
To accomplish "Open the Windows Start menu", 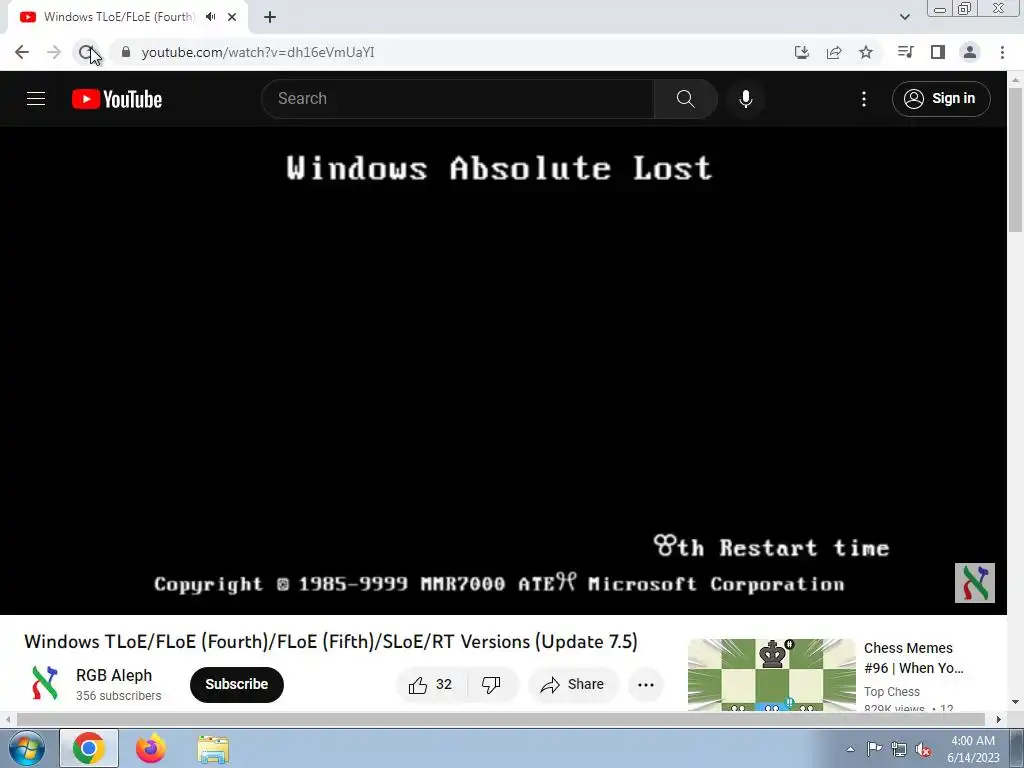I will click(25, 748).
